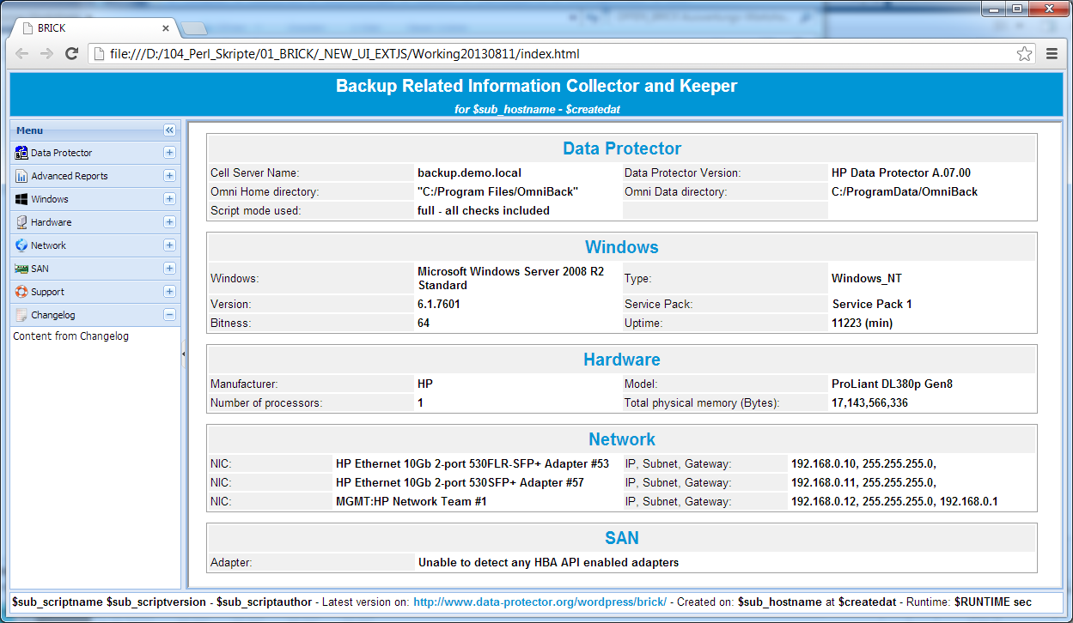Expand the Network menu section
This screenshot has width=1073, height=623.
169,245
